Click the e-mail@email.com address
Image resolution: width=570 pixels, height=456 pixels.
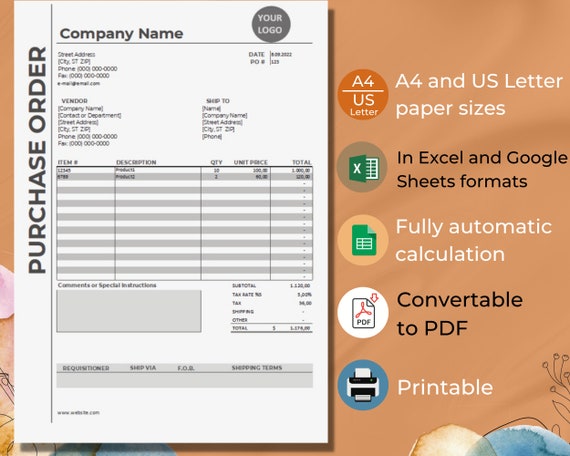[79, 84]
